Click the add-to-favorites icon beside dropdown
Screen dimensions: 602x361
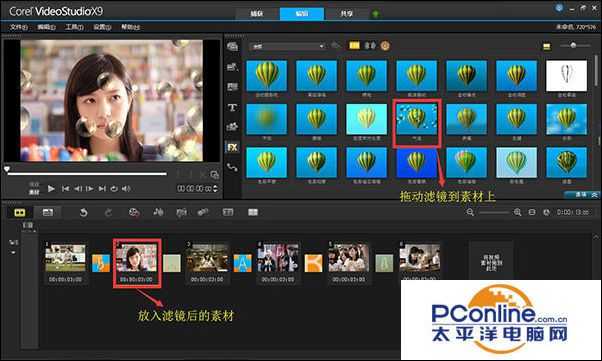click(x=336, y=46)
